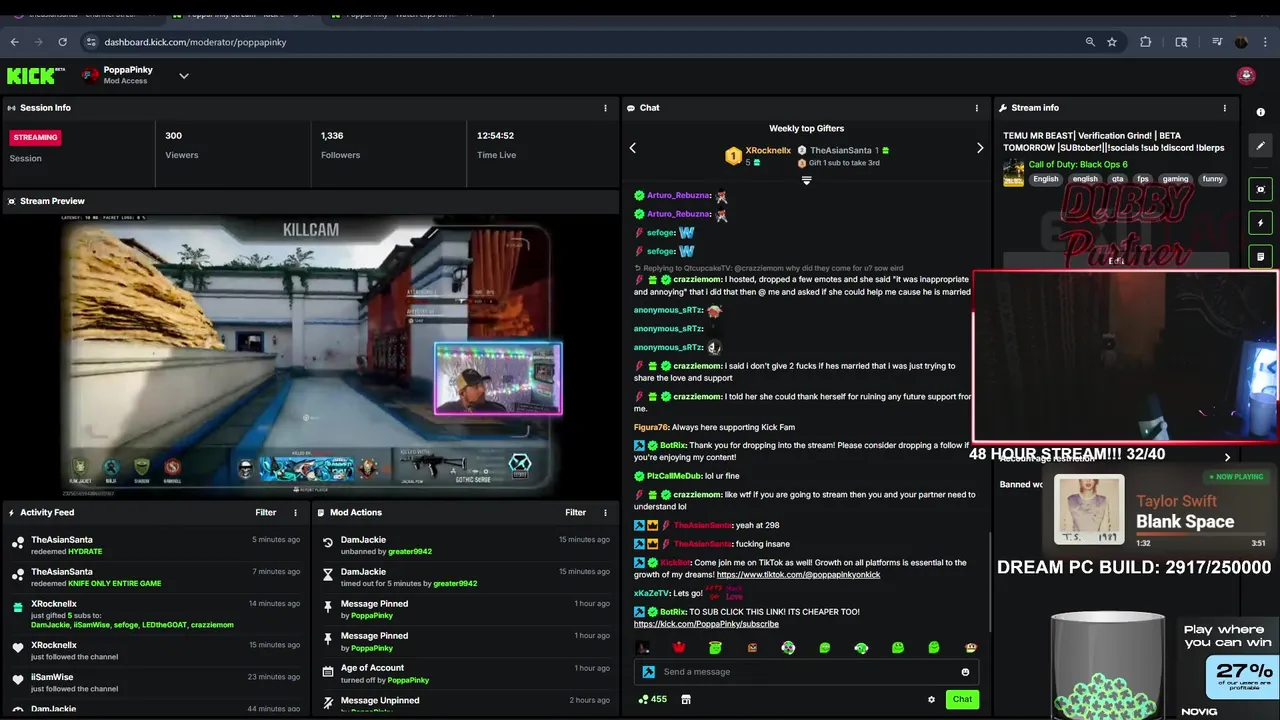
Task: Toggle the notes sidebar button
Action: coord(1261,257)
